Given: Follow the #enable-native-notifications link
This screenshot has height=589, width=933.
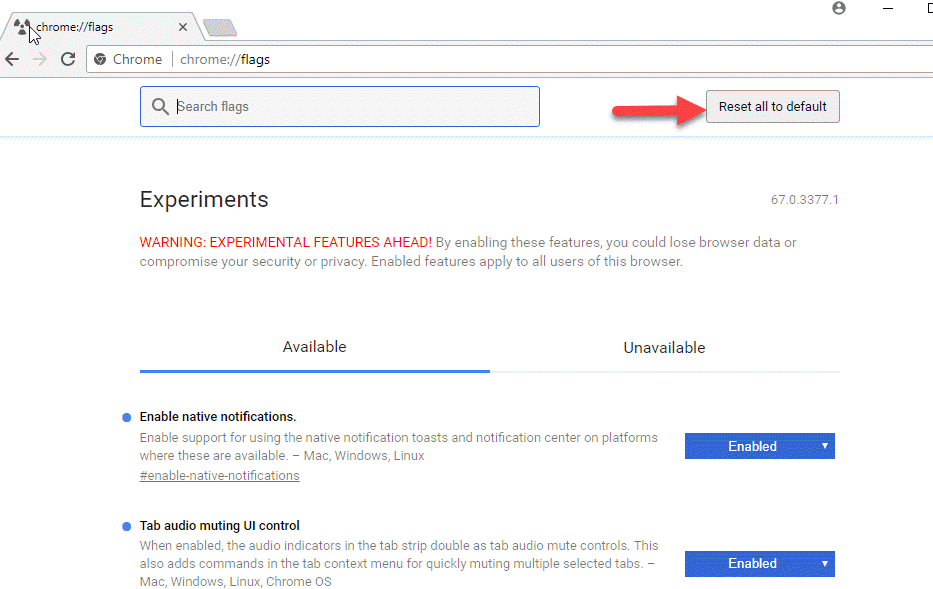Looking at the screenshot, I should [x=220, y=476].
